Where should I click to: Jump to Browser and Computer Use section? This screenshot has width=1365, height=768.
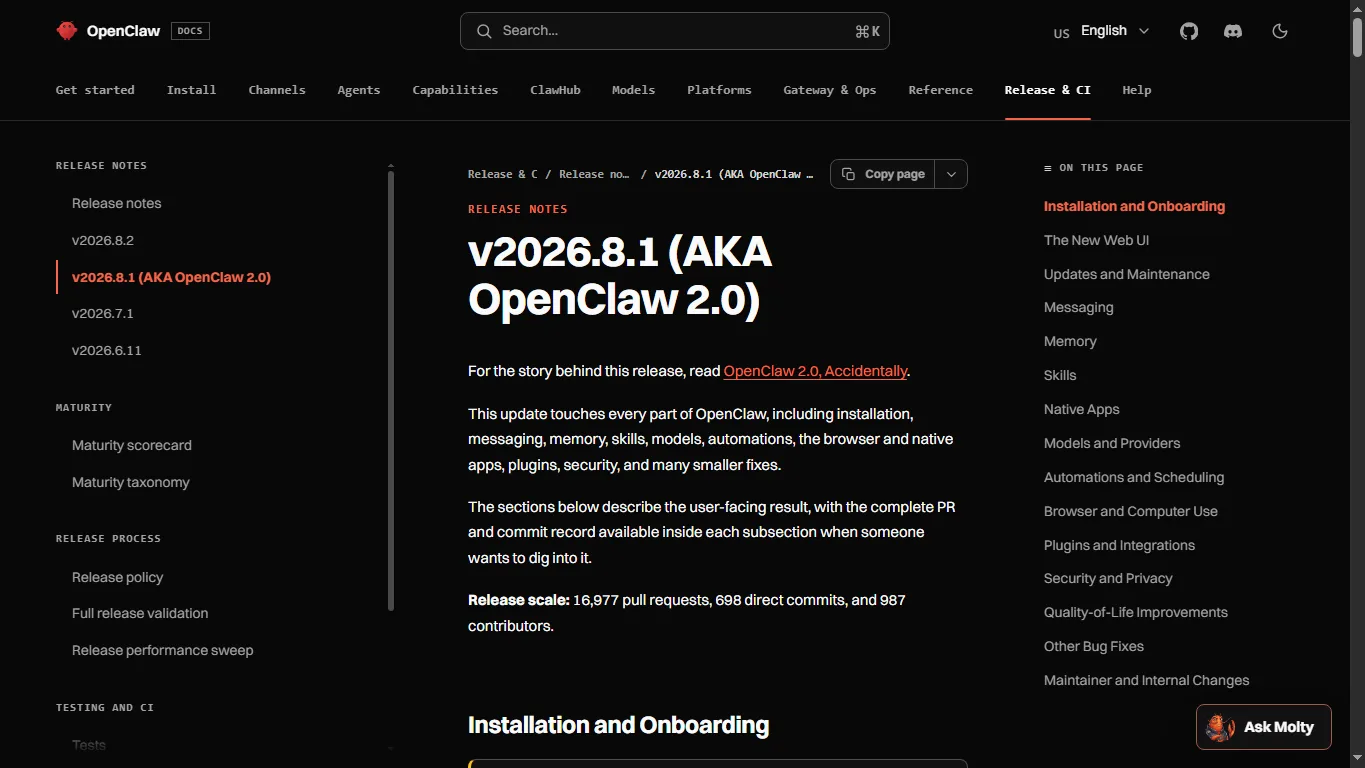coord(1131,511)
